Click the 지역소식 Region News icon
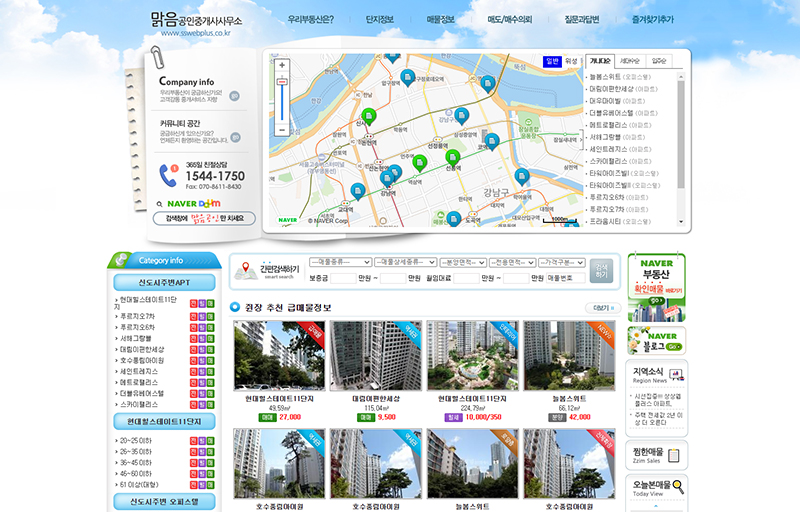 [676, 375]
